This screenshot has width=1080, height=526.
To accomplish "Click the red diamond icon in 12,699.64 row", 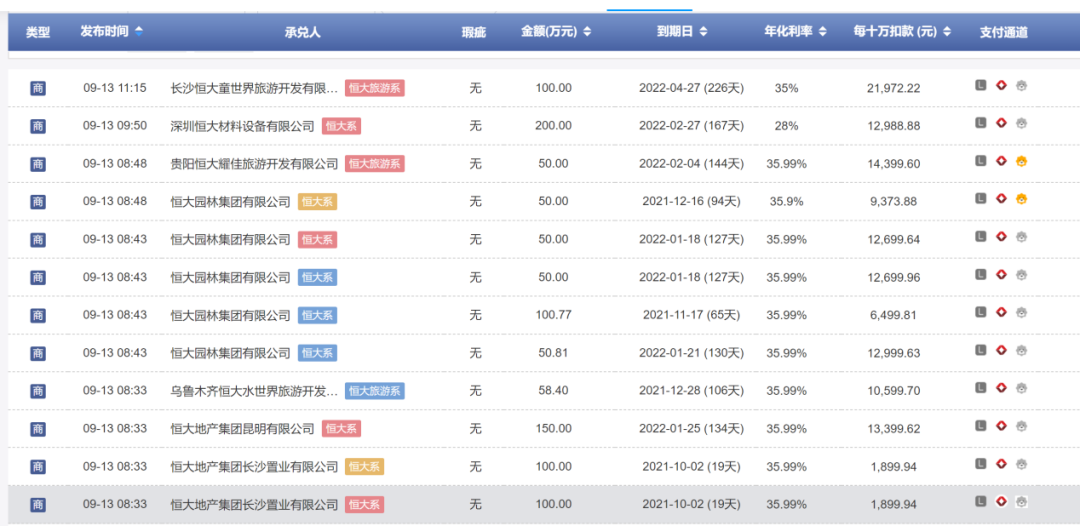I will pos(1001,237).
